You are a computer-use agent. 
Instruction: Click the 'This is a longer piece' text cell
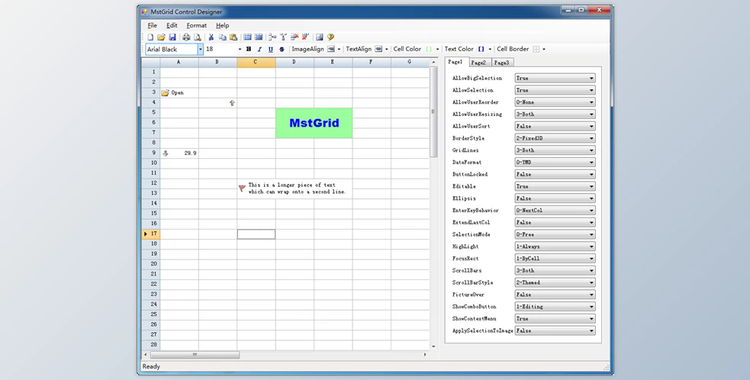[295, 189]
